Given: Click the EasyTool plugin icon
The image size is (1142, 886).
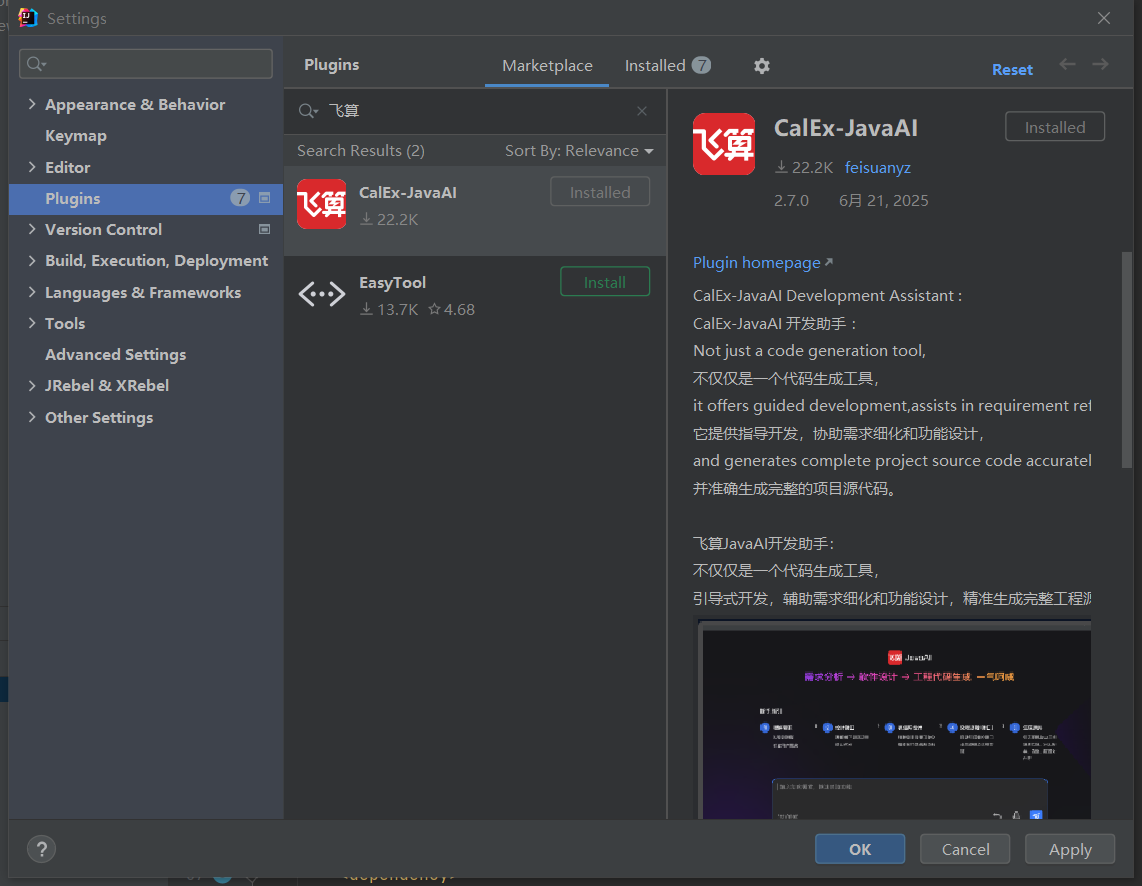Looking at the screenshot, I should (321, 294).
